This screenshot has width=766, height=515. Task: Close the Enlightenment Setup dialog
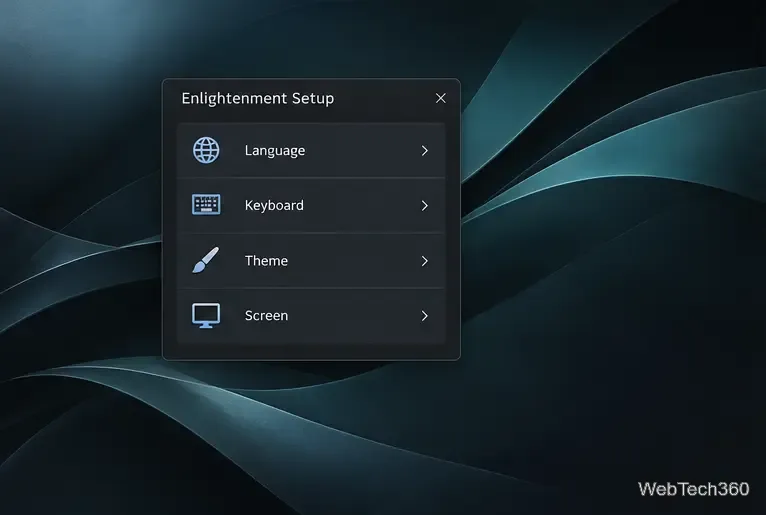point(441,98)
